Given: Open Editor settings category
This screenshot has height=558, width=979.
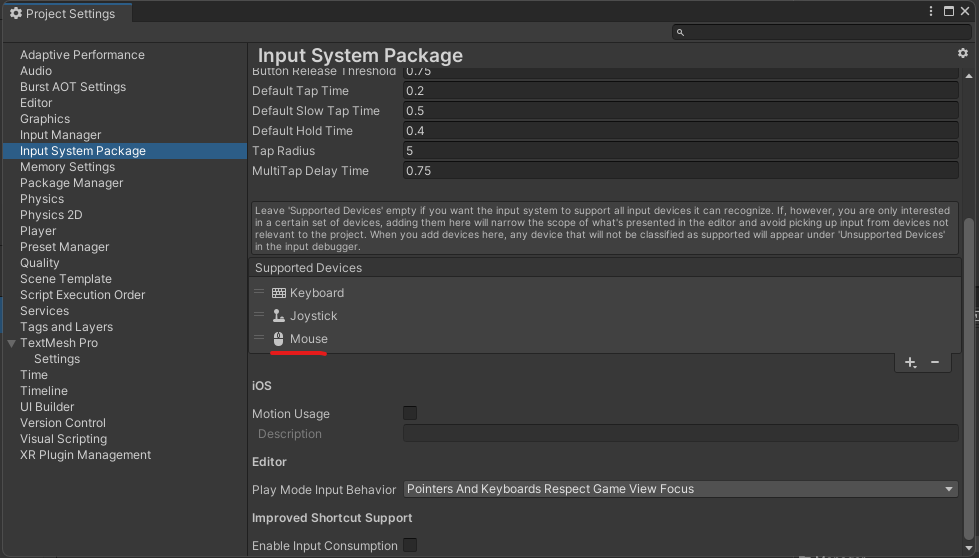Looking at the screenshot, I should (x=36, y=103).
